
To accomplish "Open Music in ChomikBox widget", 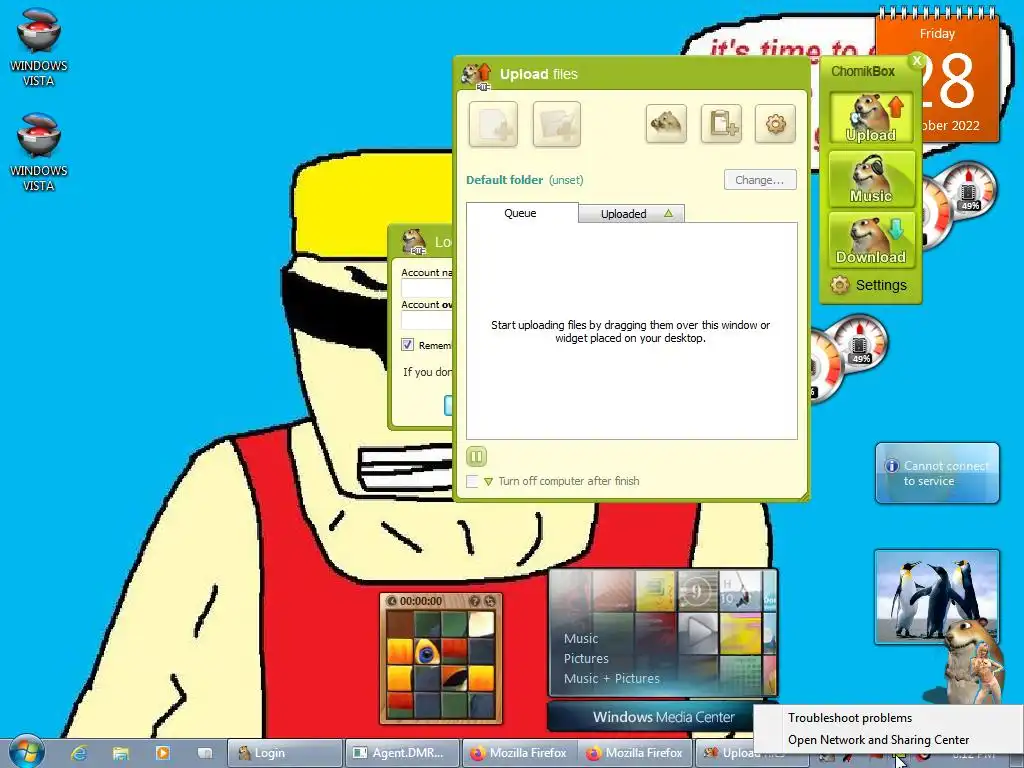I will coord(871,179).
